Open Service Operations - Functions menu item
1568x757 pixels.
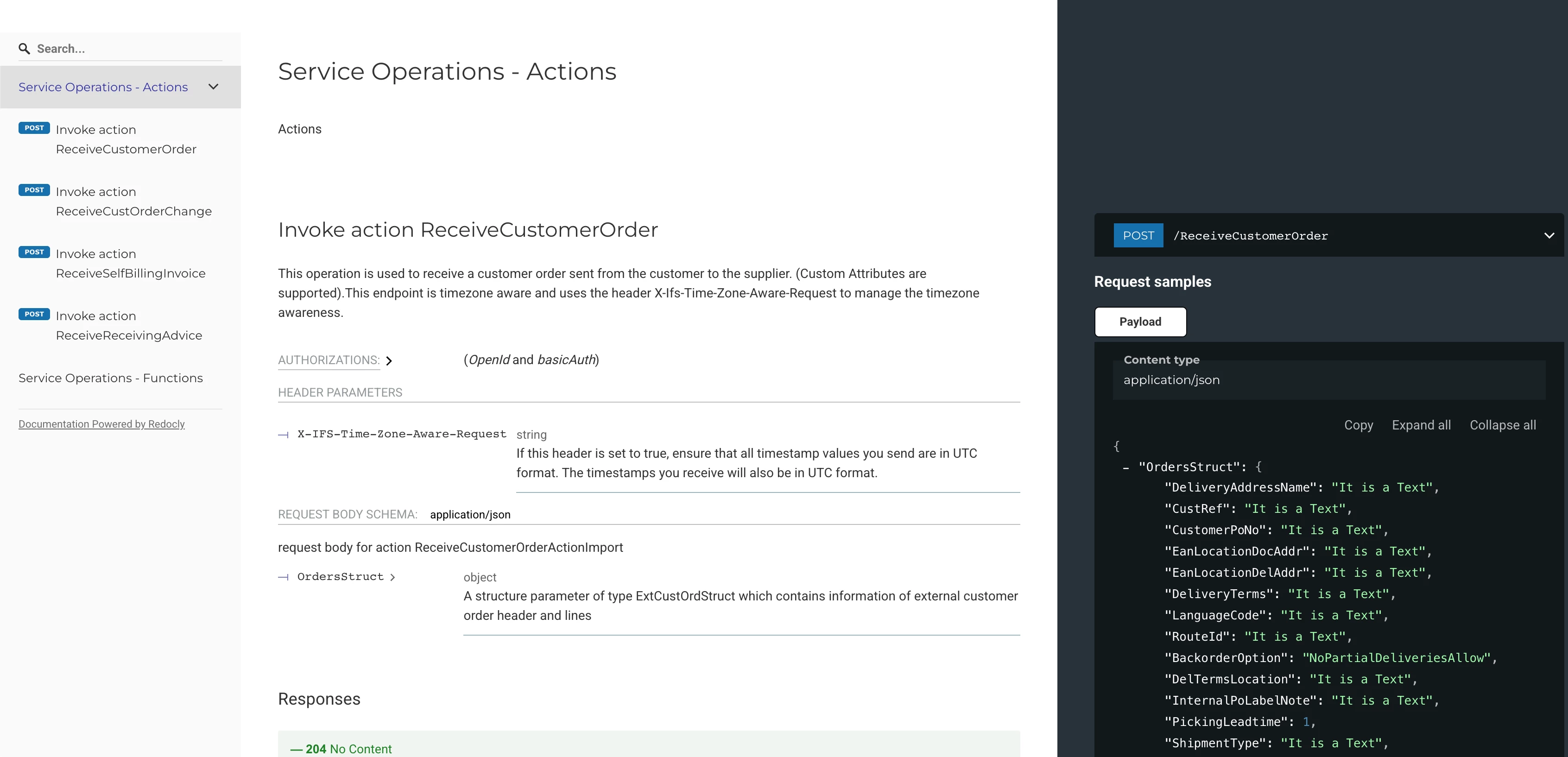point(110,378)
